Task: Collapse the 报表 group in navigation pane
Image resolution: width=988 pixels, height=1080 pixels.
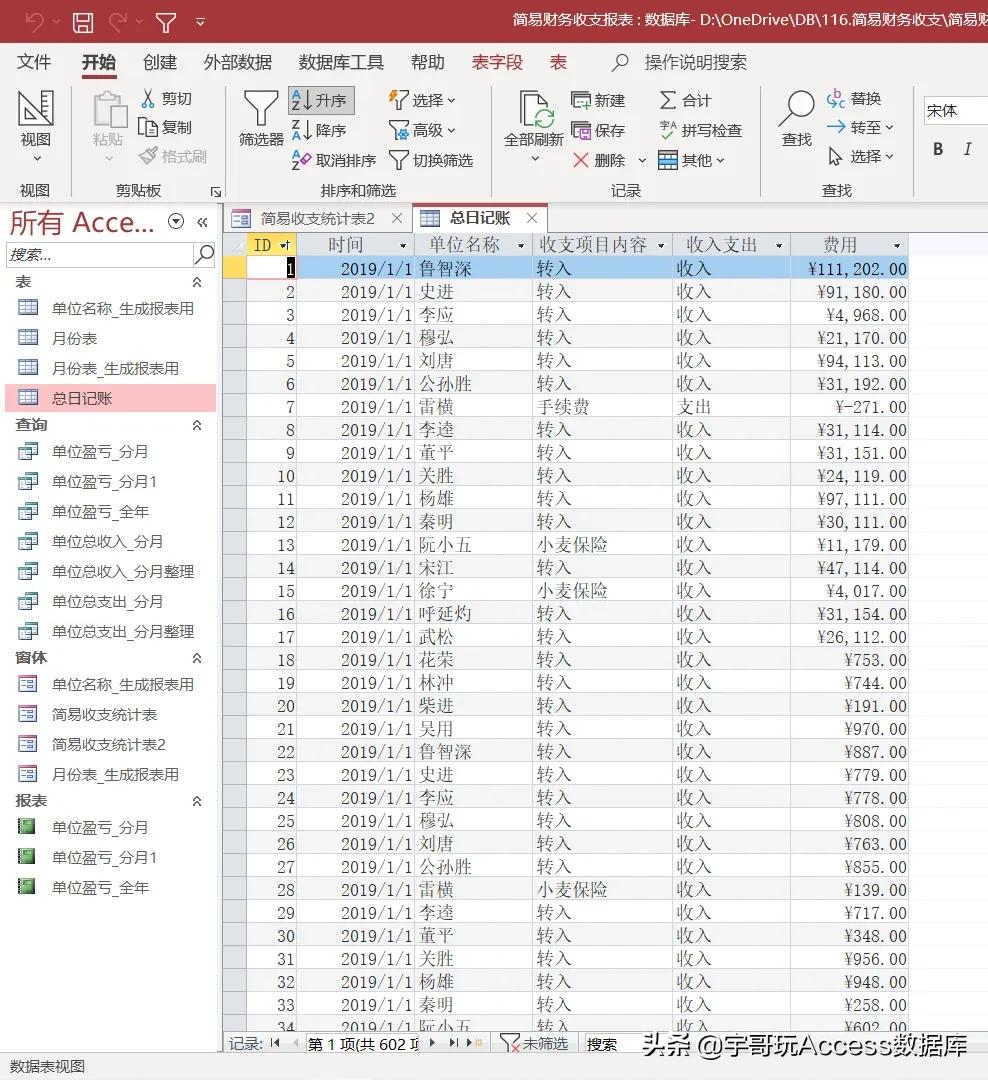Action: (x=196, y=801)
